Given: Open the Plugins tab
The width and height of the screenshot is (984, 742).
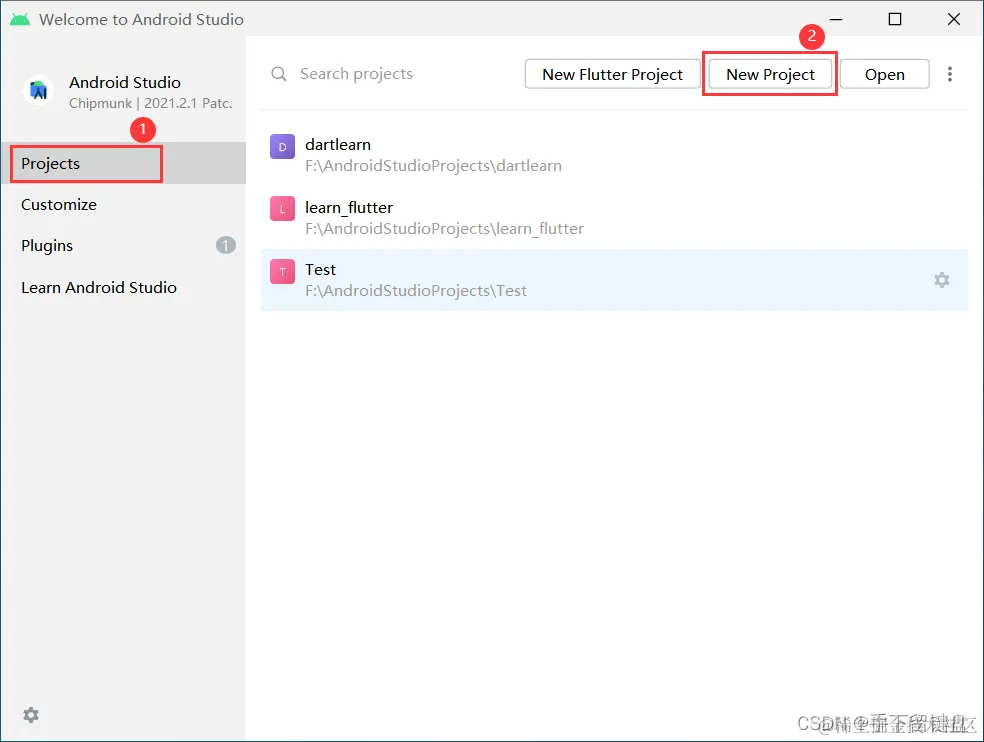Looking at the screenshot, I should click(124, 245).
